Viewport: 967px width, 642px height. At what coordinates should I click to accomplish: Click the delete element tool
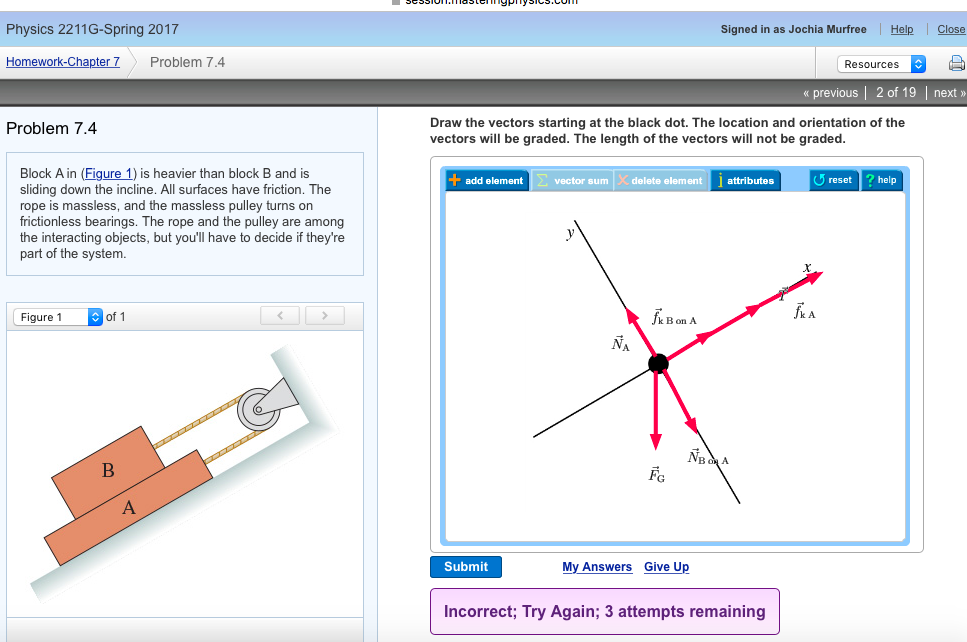pyautogui.click(x=660, y=180)
